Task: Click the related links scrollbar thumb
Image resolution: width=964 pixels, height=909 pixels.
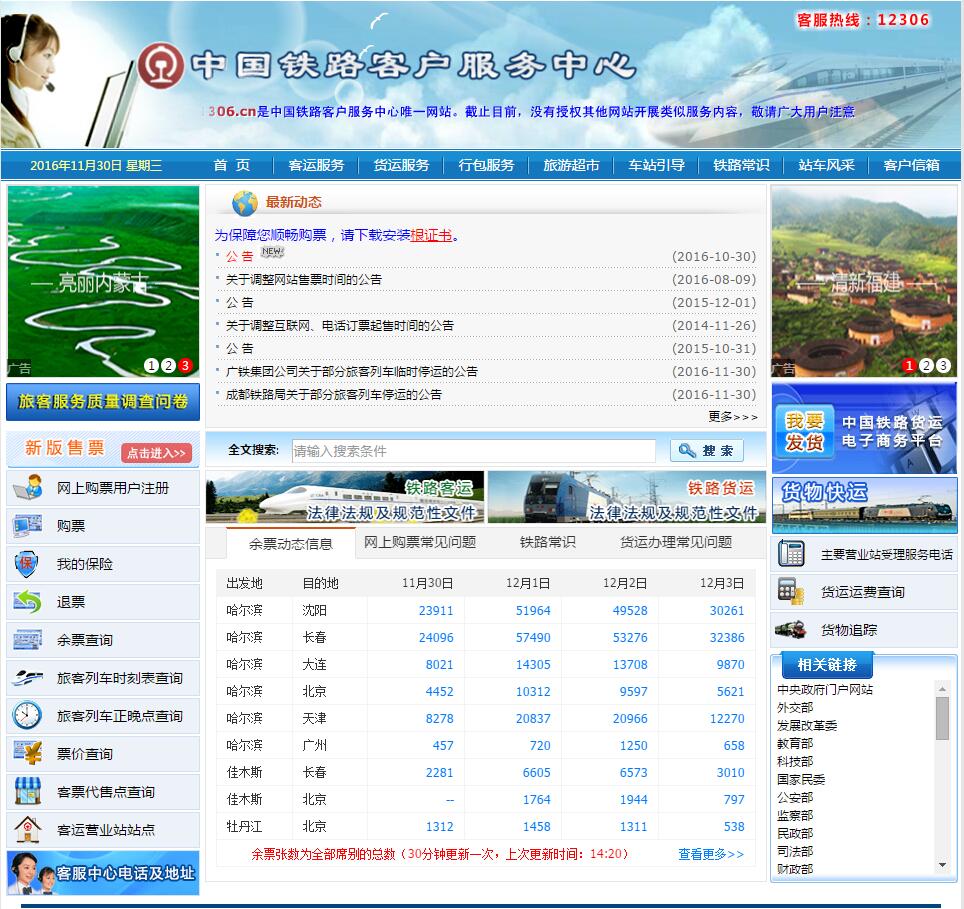Action: pos(942,719)
